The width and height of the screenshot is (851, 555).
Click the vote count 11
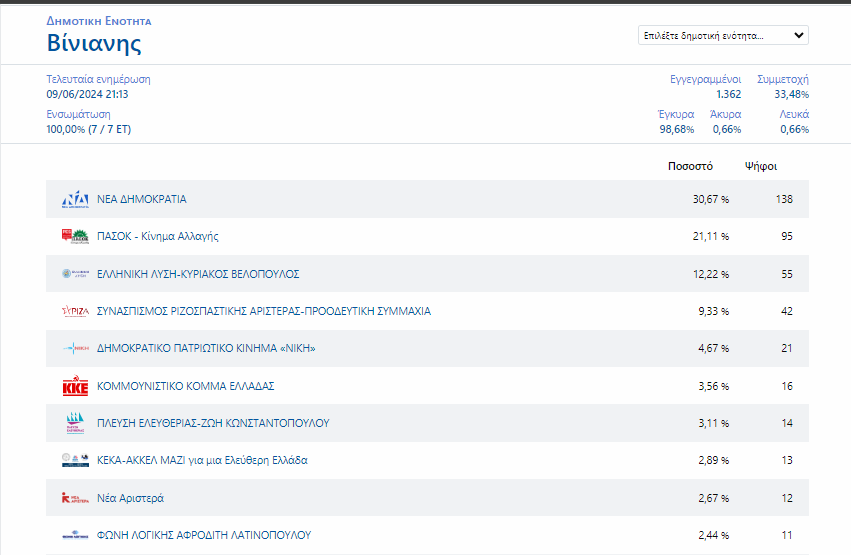[787, 535]
